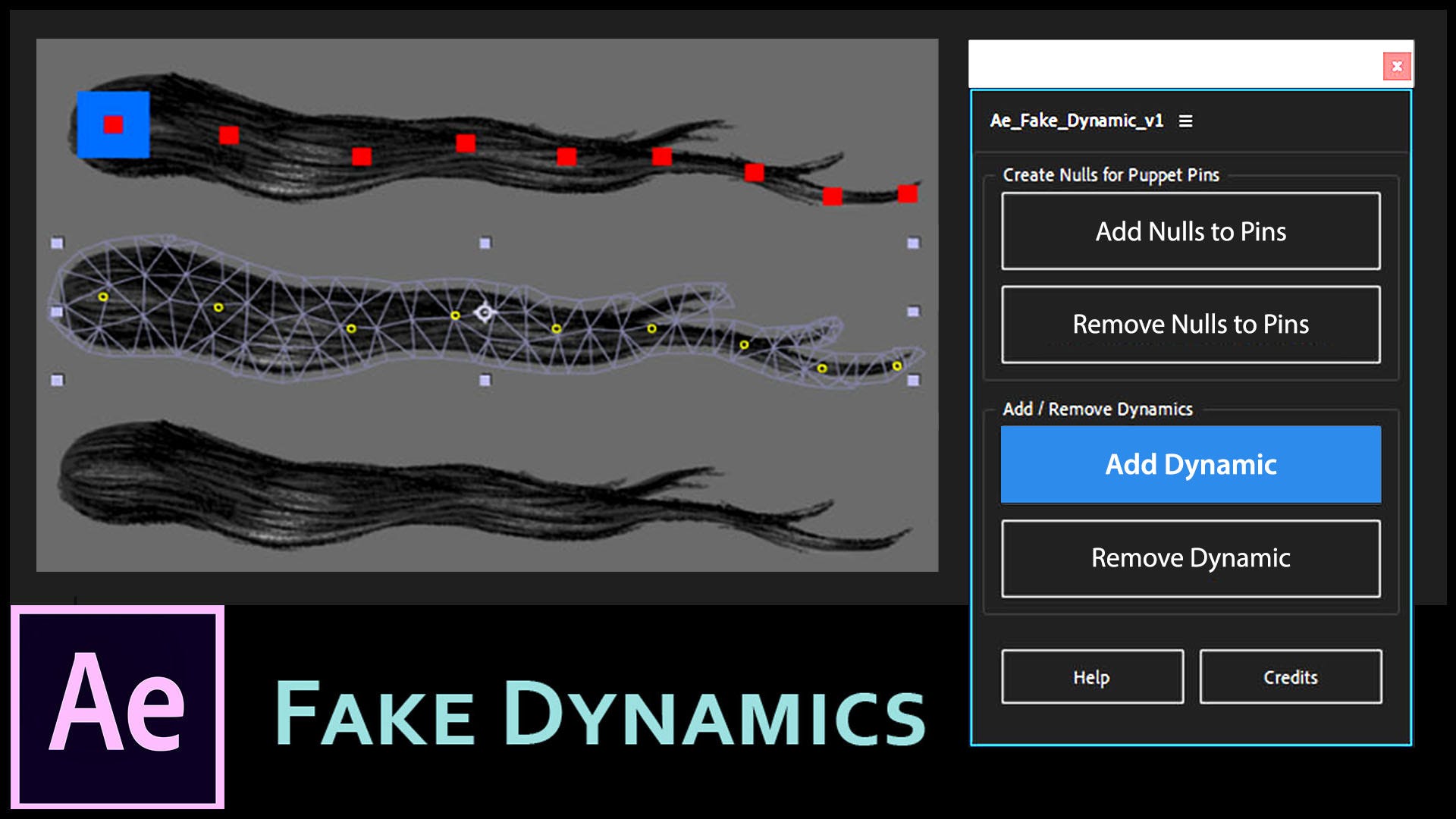1456x819 pixels.
Task: Click the rightmost red null on hair tip
Action: click(x=907, y=194)
